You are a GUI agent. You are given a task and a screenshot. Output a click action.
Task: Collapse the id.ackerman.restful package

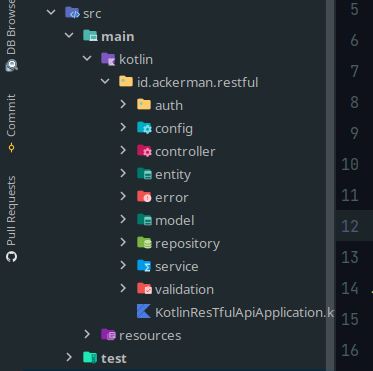pos(105,81)
